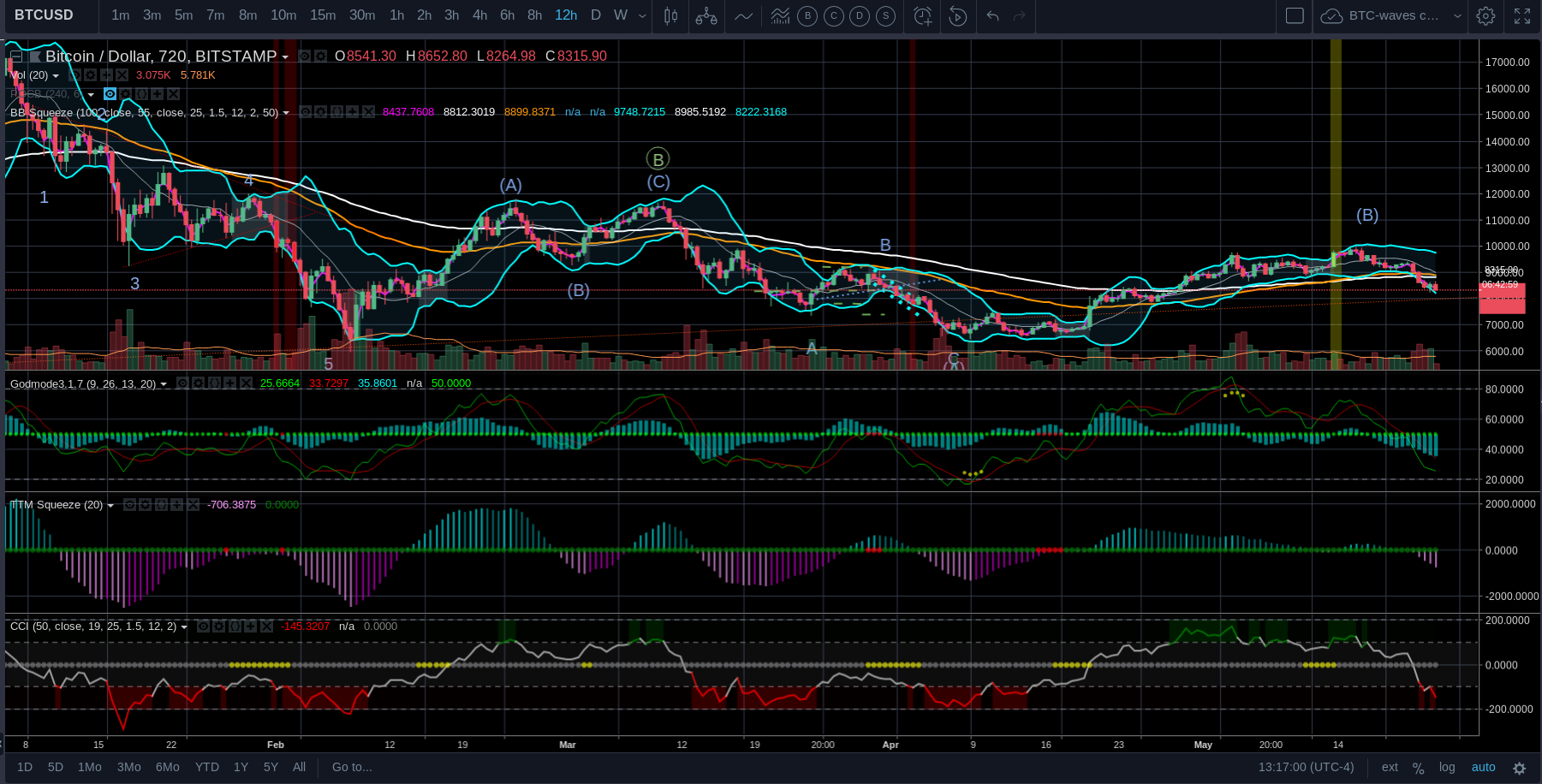Select the 12h timeframe
The image size is (1542, 784).
point(566,15)
